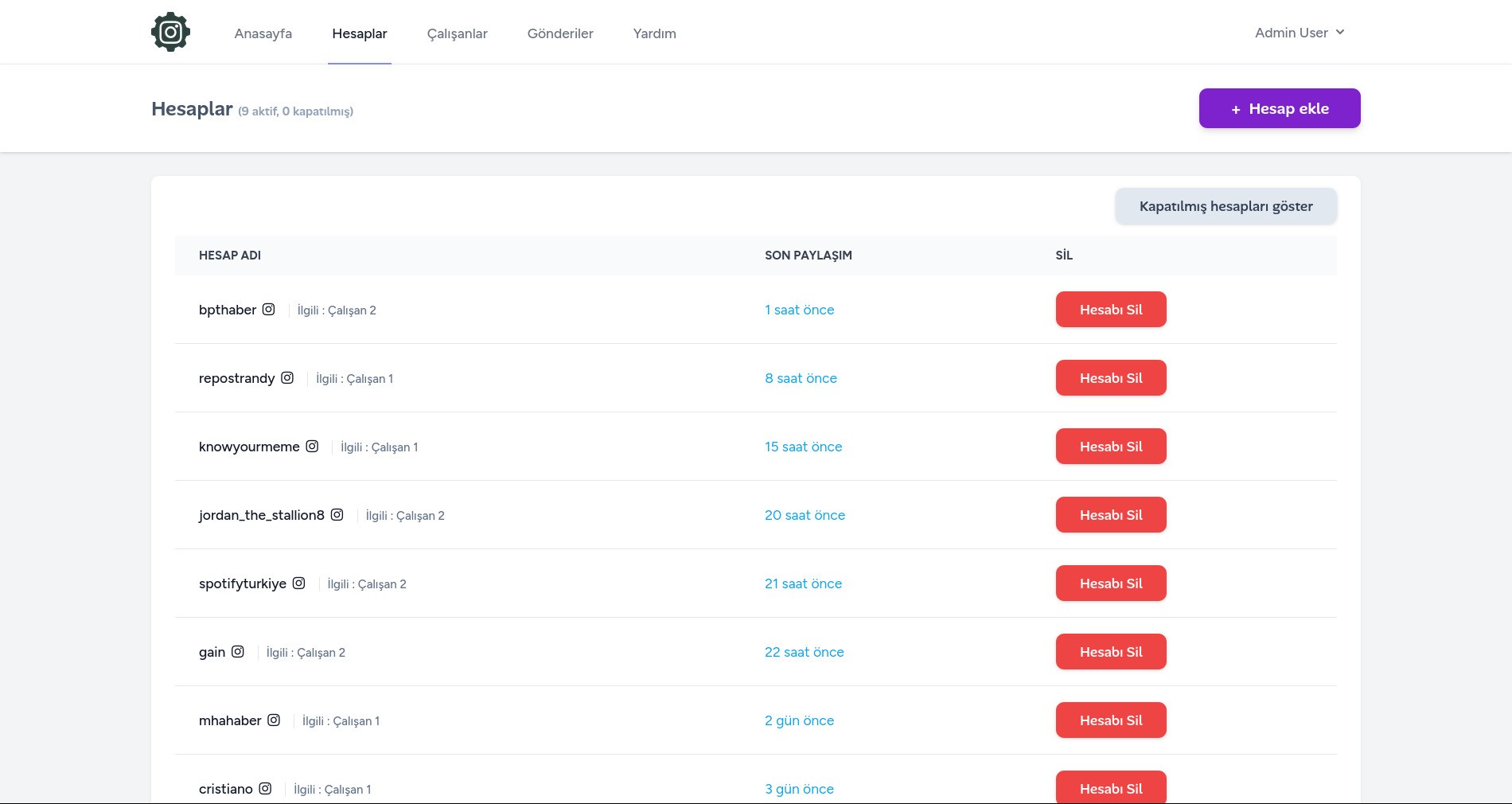Click Instagram icon beside repostrandy
The image size is (1512, 804).
tap(287, 378)
